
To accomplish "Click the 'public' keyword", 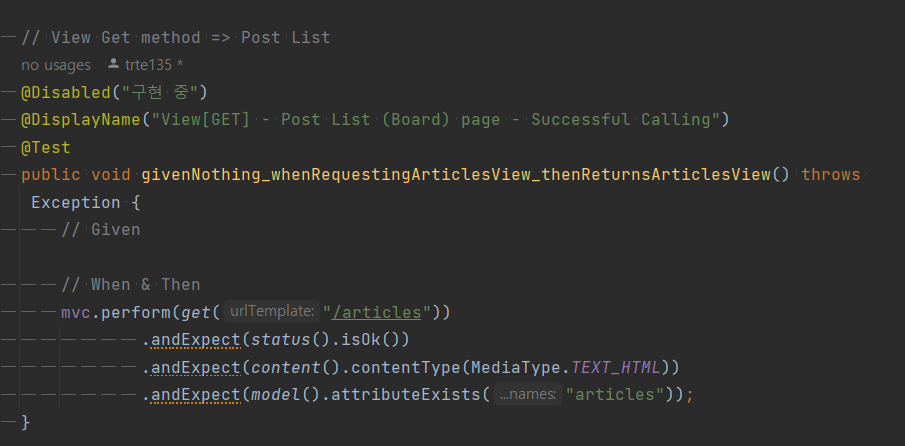I will (x=51, y=175).
